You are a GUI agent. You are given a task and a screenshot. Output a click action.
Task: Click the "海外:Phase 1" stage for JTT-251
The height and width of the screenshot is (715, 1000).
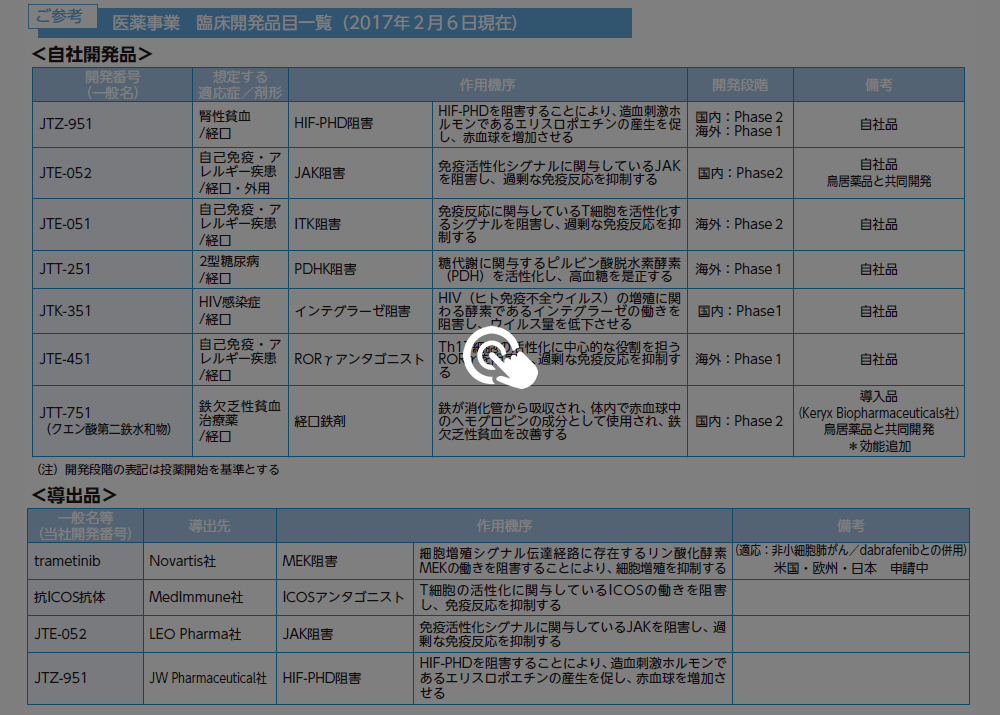pyautogui.click(x=739, y=269)
